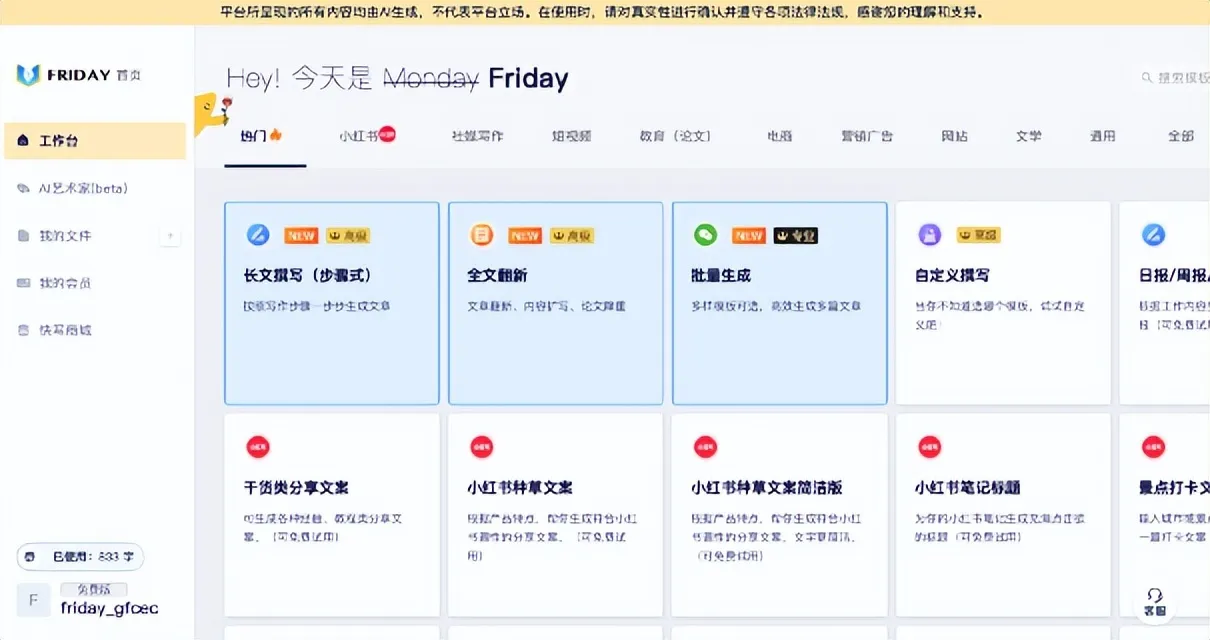Select the 电商 tab

point(780,136)
